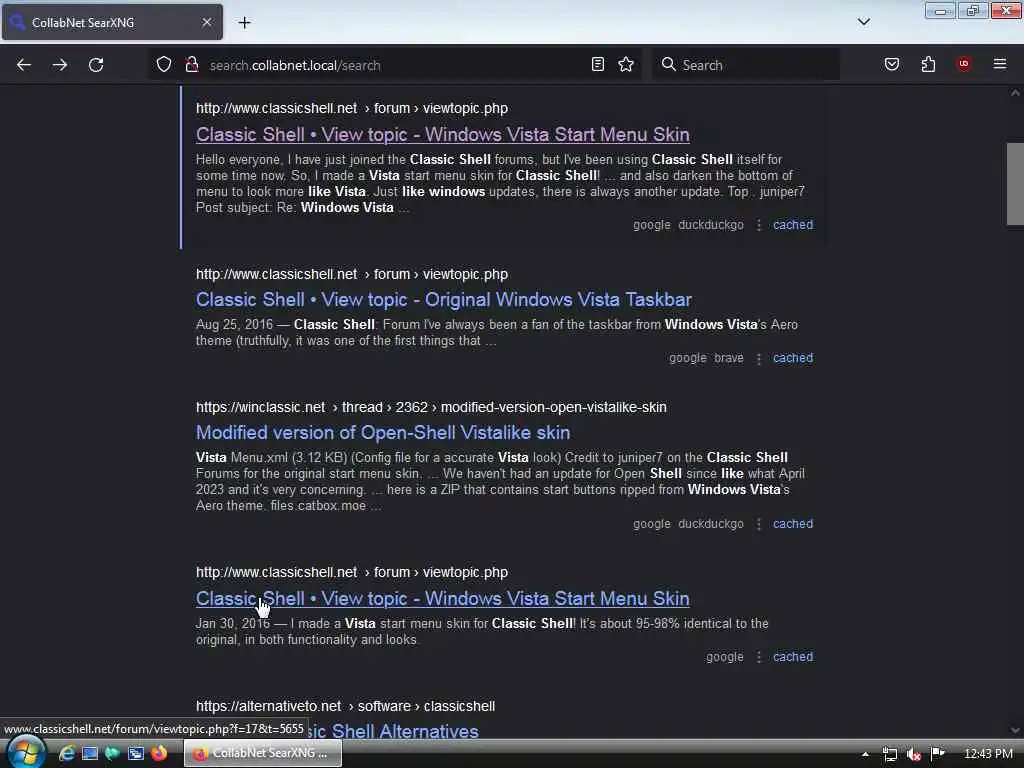The image size is (1024, 768).
Task: Open cached link for first result
Action: point(793,225)
